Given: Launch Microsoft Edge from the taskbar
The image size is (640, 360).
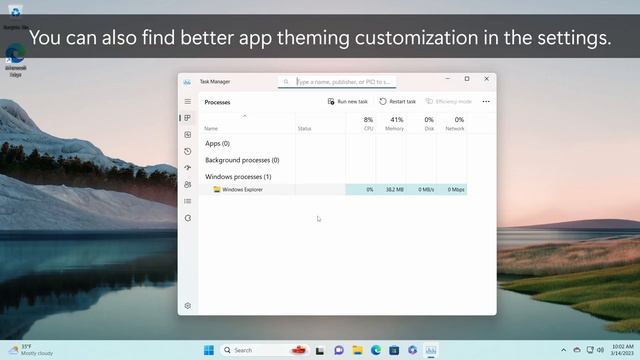Looking at the screenshot, I should tap(376, 350).
